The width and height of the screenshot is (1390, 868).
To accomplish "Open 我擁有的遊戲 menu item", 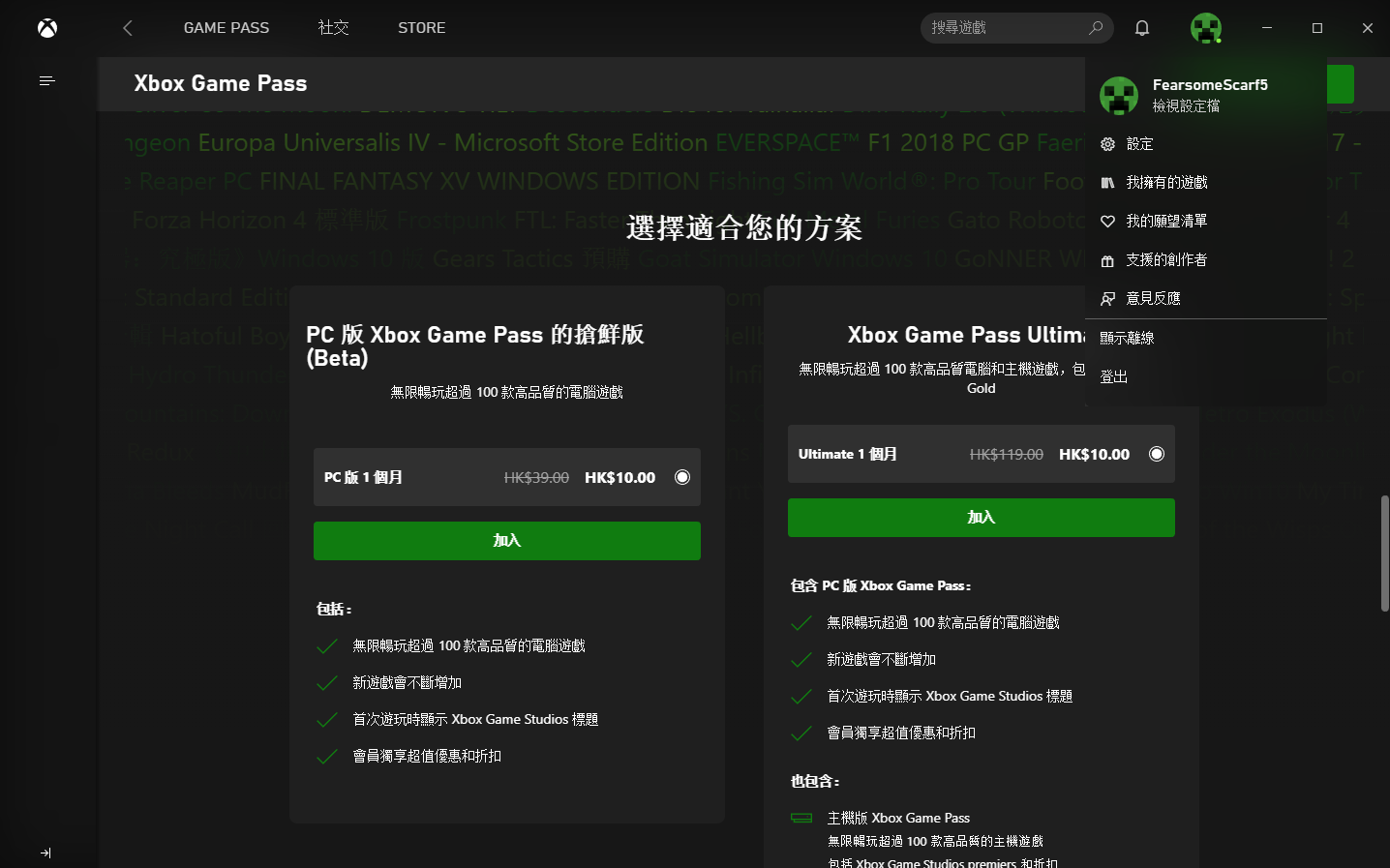I will (x=1205, y=183).
